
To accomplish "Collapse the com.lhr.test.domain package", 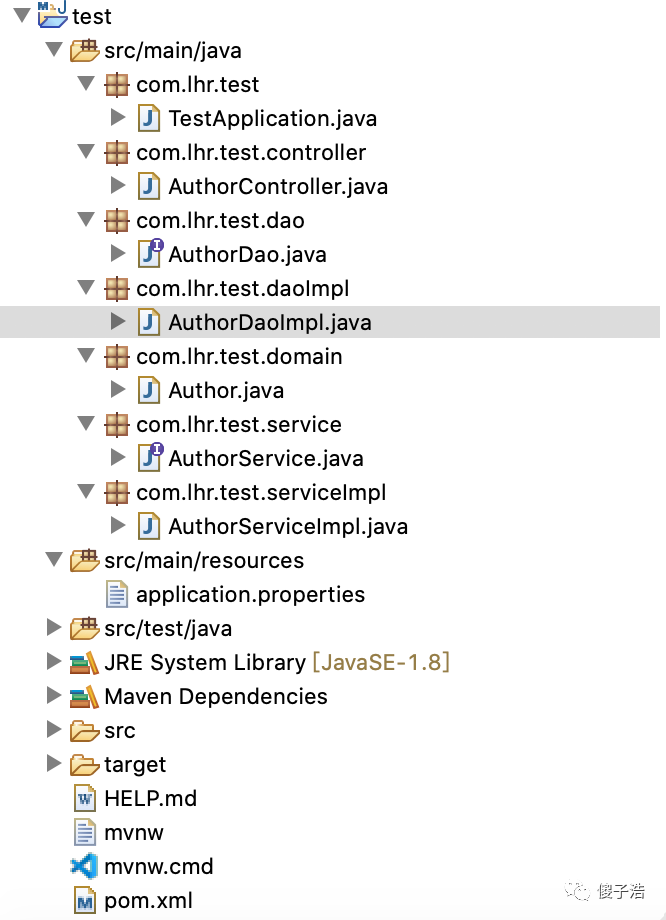I will coord(86,355).
